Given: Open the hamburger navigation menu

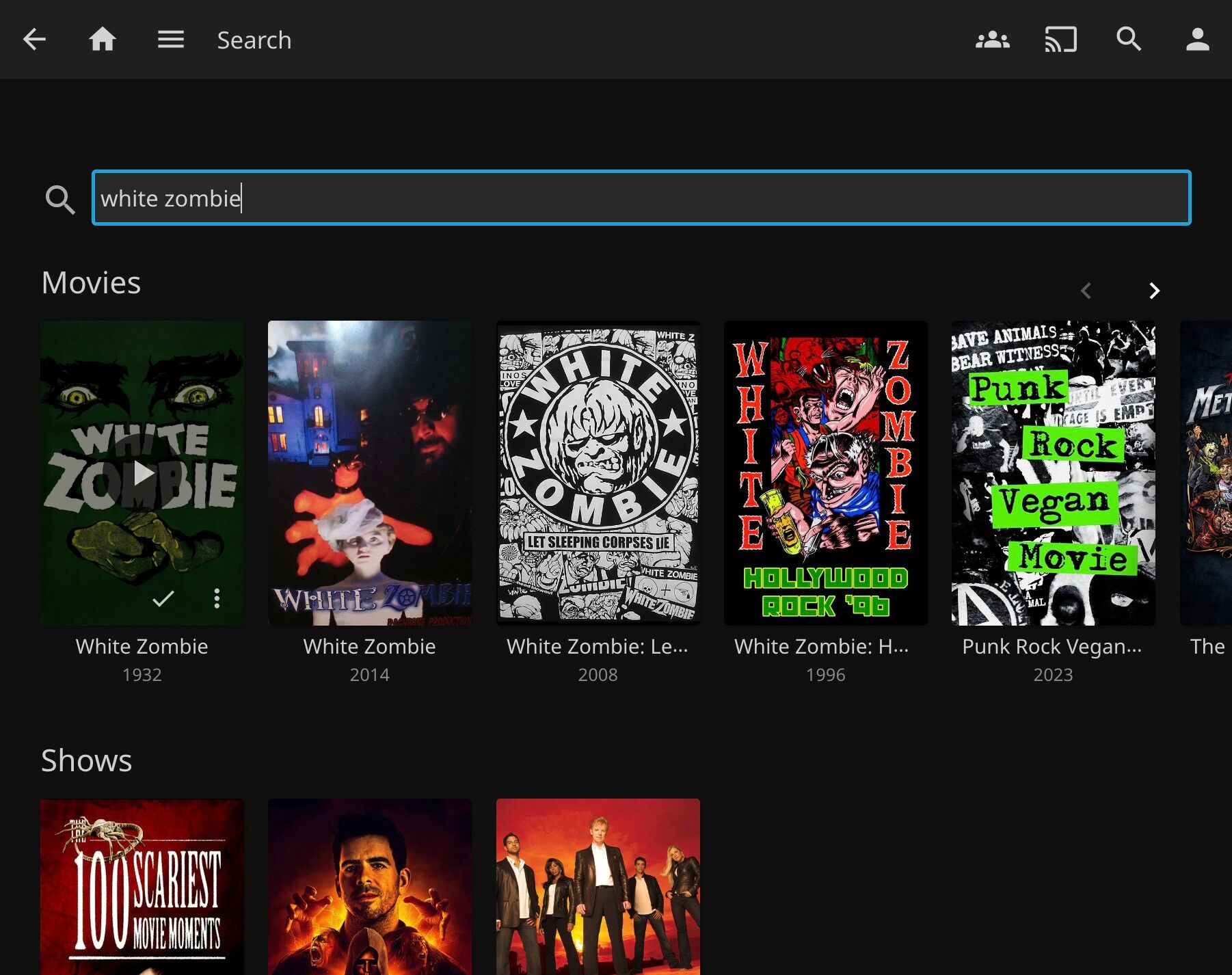Looking at the screenshot, I should tap(171, 40).
